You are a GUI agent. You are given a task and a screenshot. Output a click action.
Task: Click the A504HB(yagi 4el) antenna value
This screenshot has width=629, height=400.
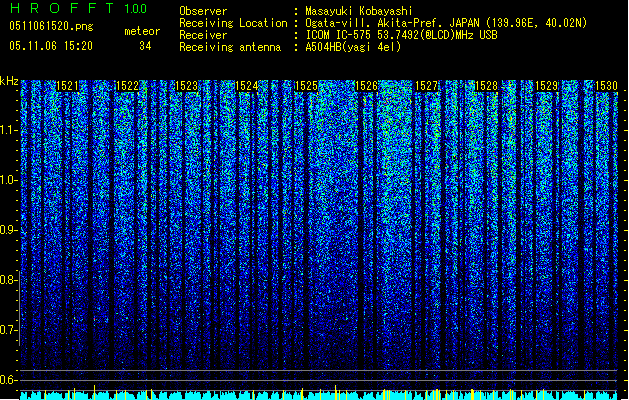353,47
